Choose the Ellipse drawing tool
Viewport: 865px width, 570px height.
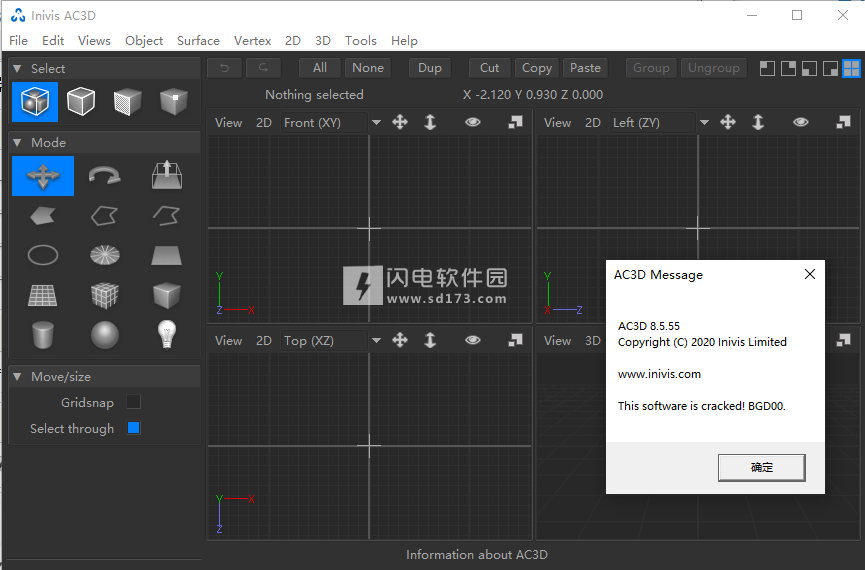pyautogui.click(x=42, y=255)
